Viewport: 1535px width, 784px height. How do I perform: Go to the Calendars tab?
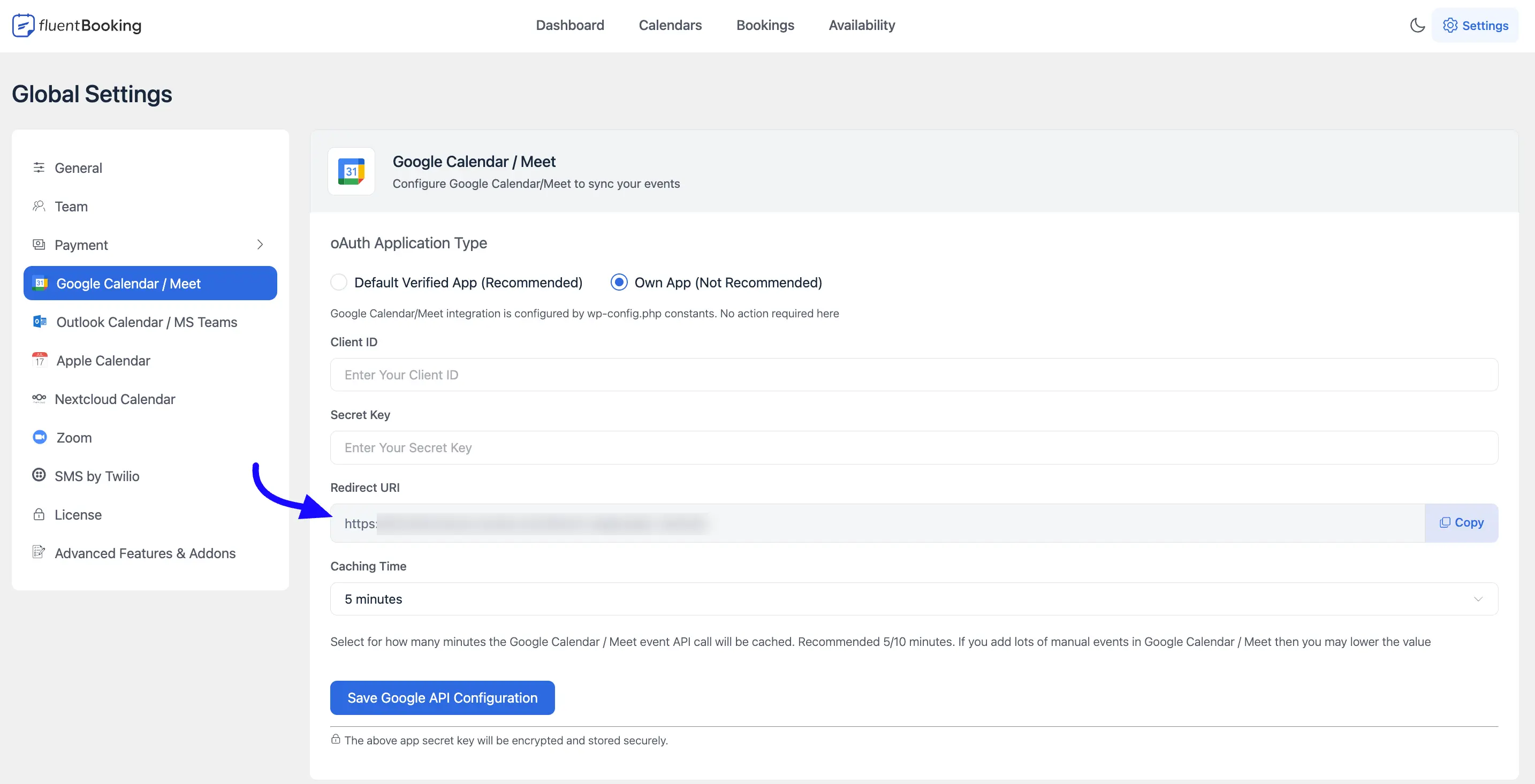click(x=670, y=25)
